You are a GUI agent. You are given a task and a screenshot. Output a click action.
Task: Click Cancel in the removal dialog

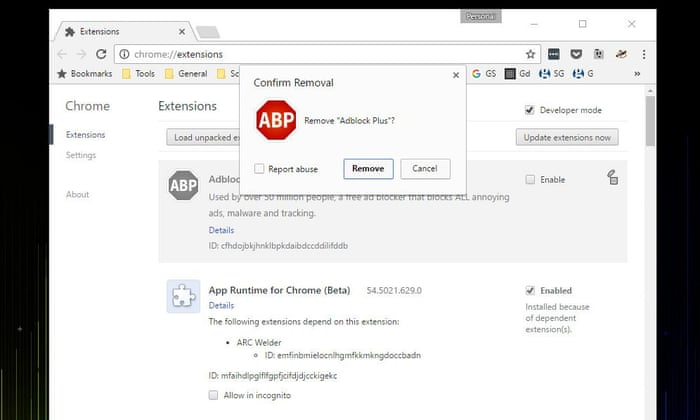click(425, 169)
